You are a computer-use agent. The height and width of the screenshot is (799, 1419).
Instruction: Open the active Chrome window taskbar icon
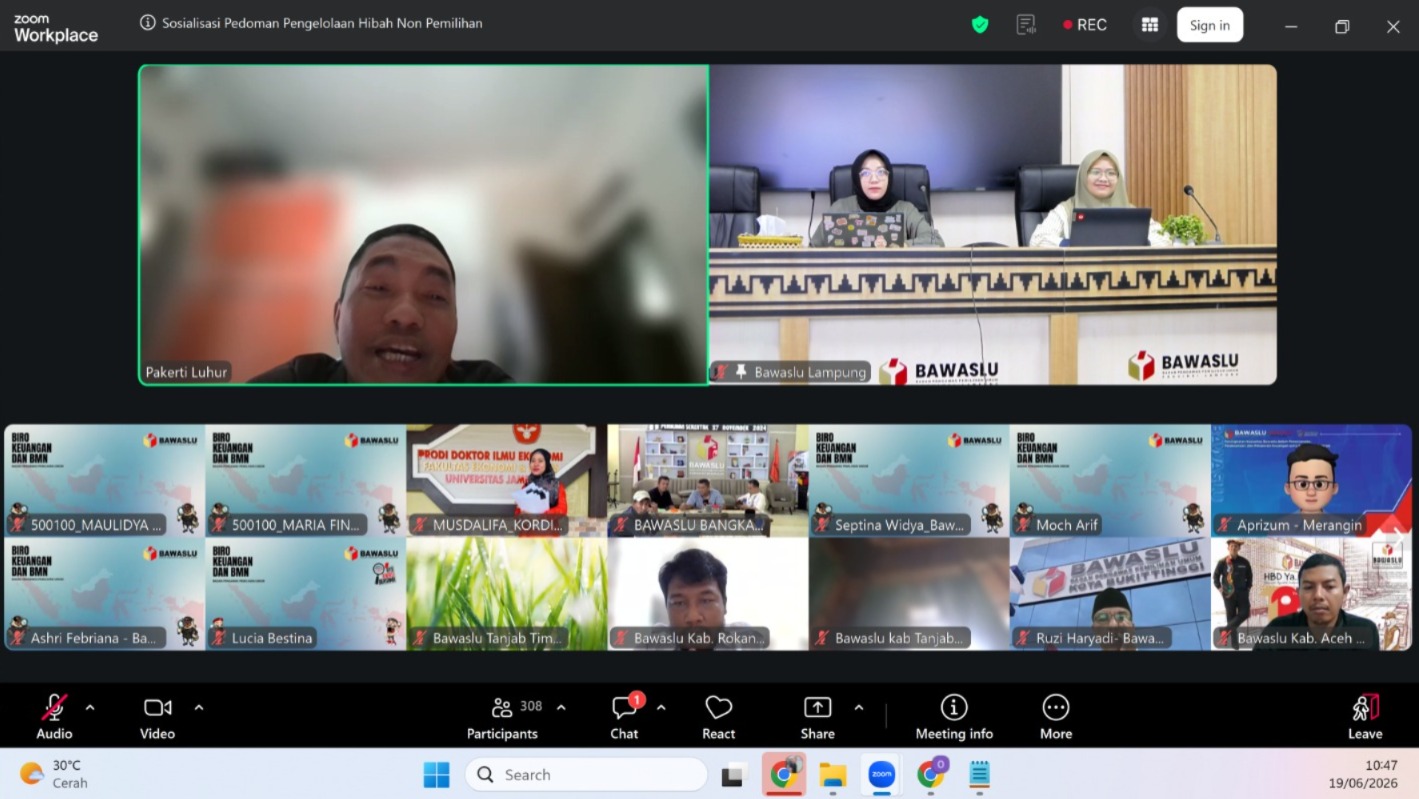coord(783,774)
